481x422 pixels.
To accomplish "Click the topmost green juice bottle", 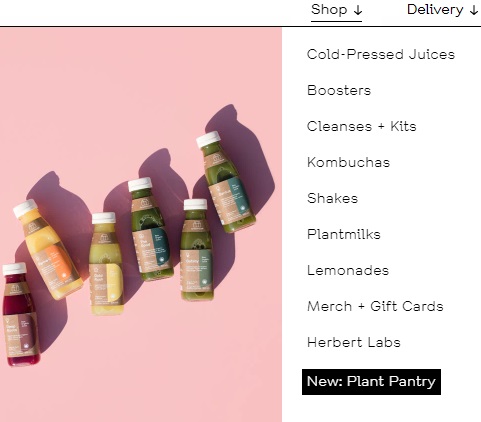I will tap(226, 182).
